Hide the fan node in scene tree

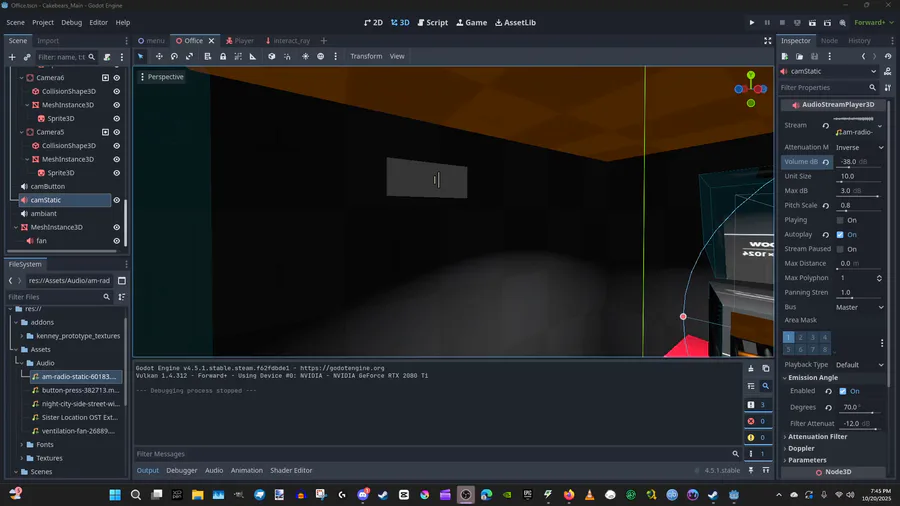coord(117,241)
